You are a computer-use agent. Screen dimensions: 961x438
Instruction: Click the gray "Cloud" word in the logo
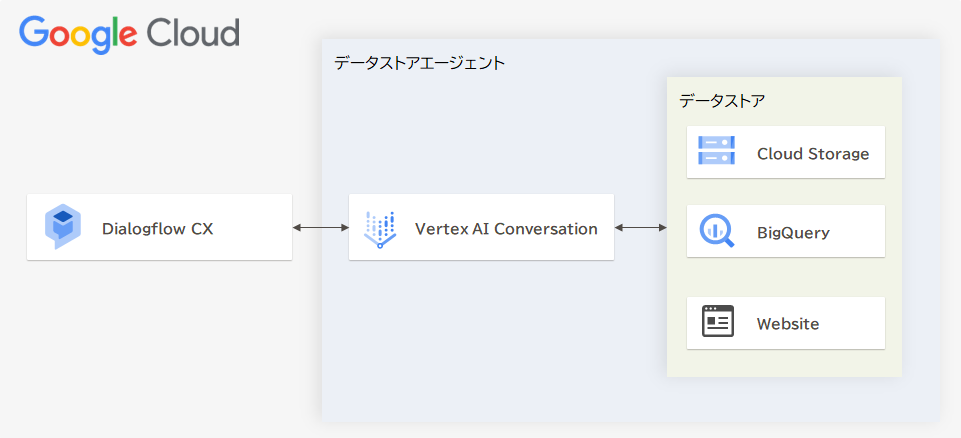pyautogui.click(x=193, y=33)
